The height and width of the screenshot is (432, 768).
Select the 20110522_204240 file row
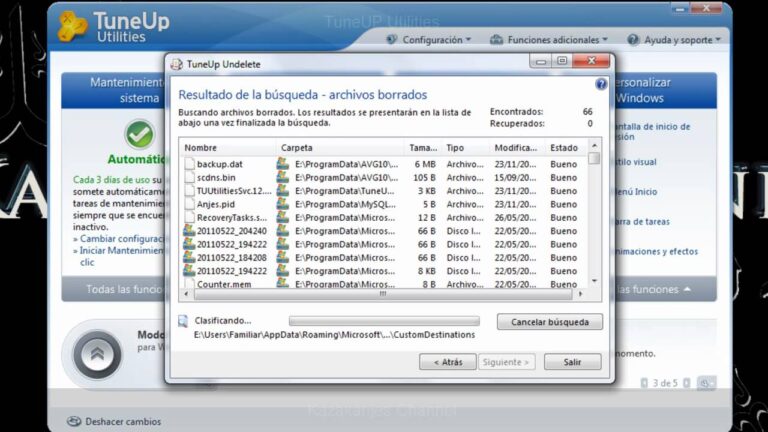384,231
